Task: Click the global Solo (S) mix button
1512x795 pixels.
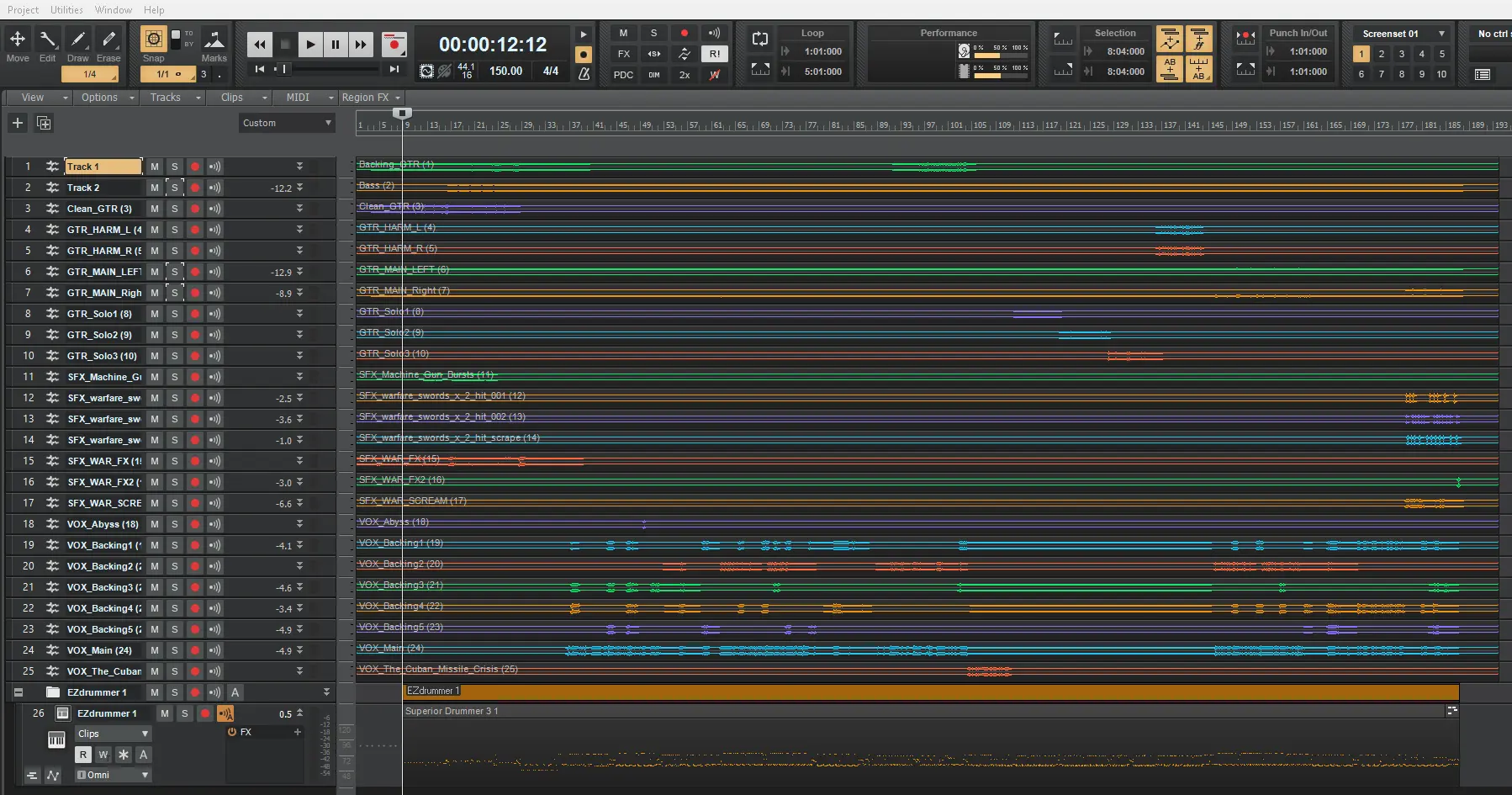Action: tap(654, 33)
